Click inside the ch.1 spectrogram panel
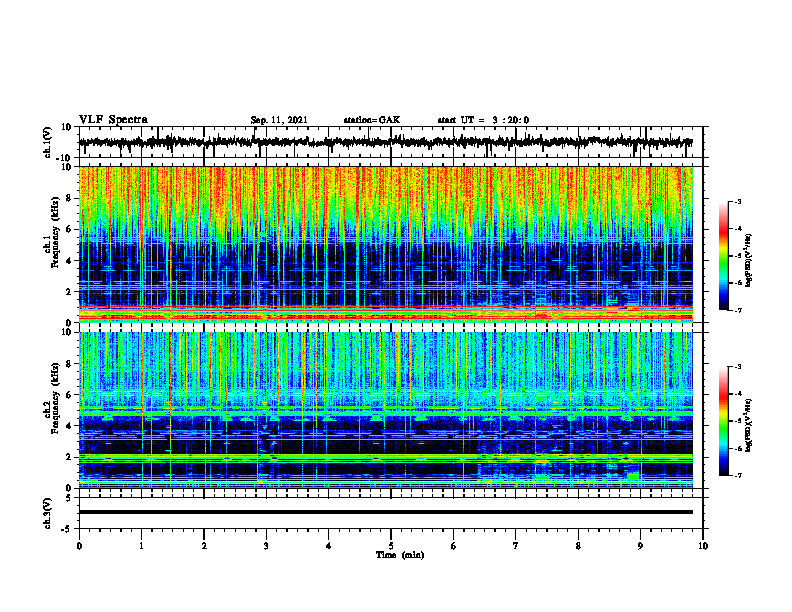This screenshot has height=612, width=792. click(386, 244)
